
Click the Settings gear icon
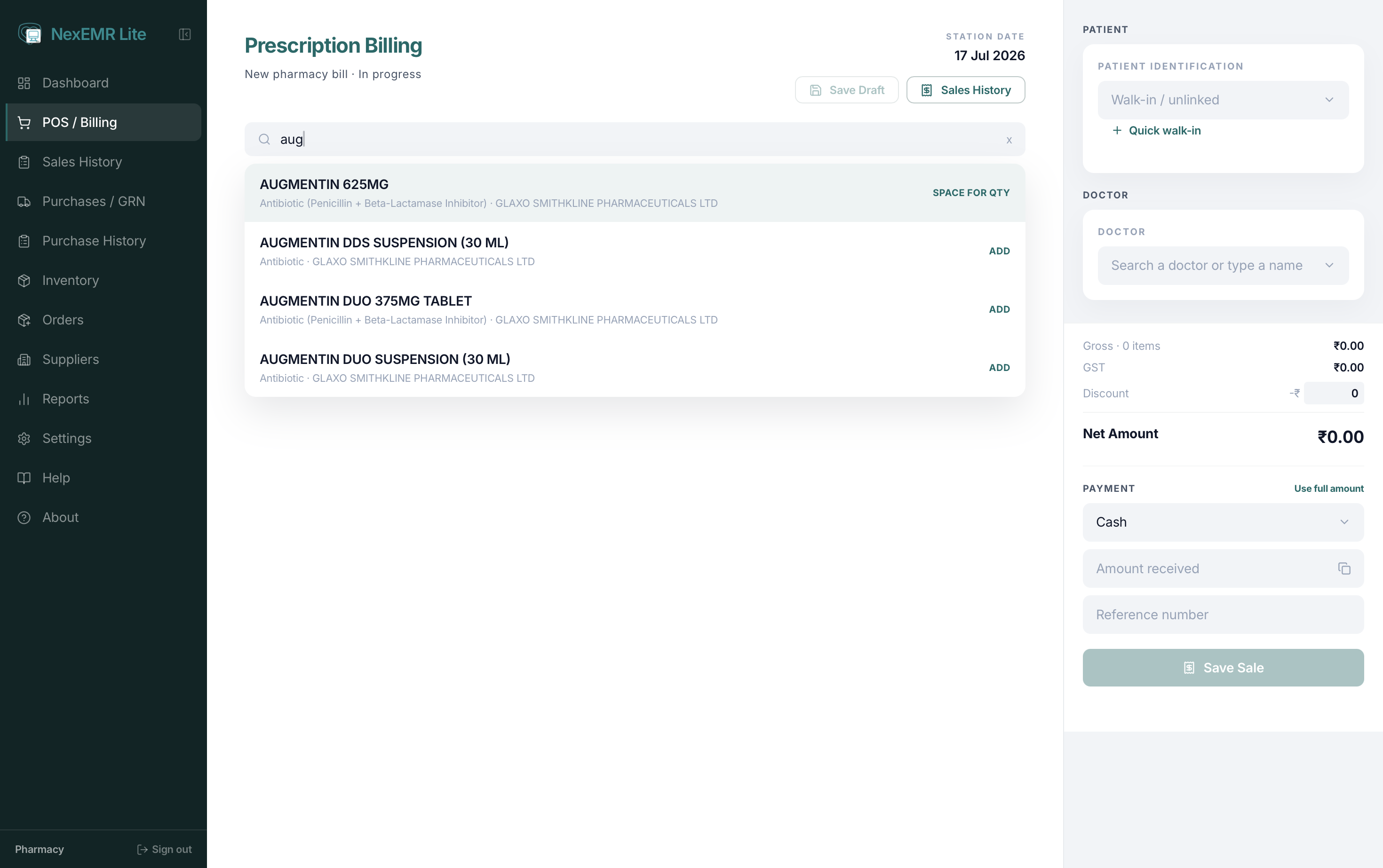[24, 439]
